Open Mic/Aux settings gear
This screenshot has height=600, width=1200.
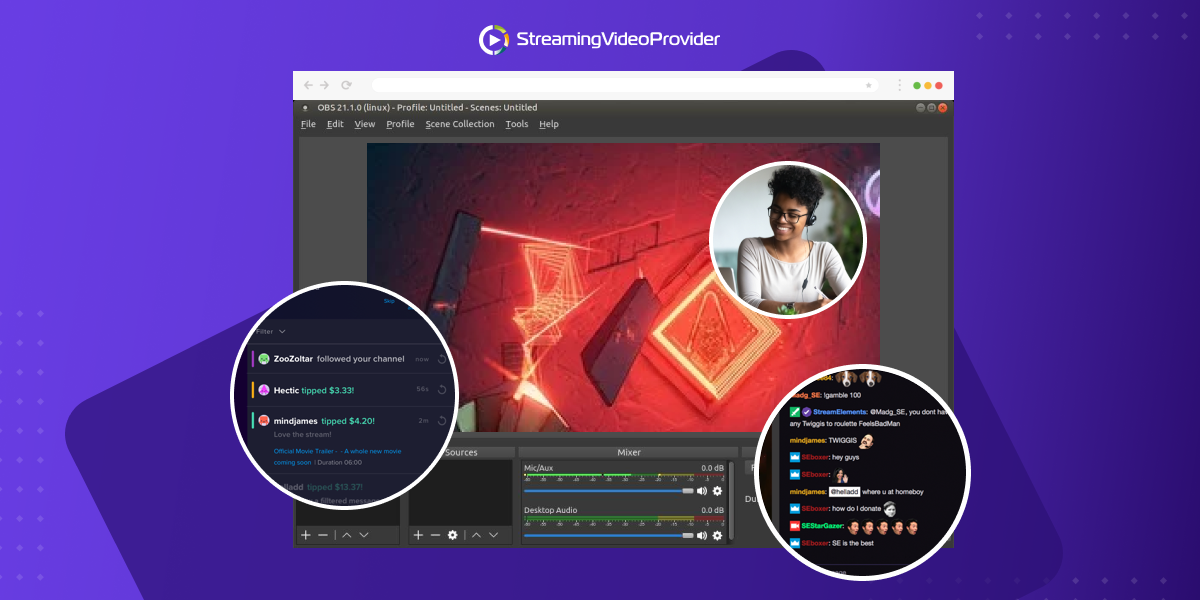[717, 491]
